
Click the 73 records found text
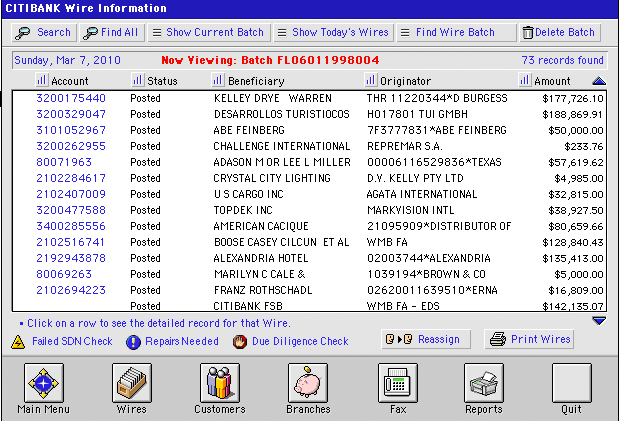(563, 60)
